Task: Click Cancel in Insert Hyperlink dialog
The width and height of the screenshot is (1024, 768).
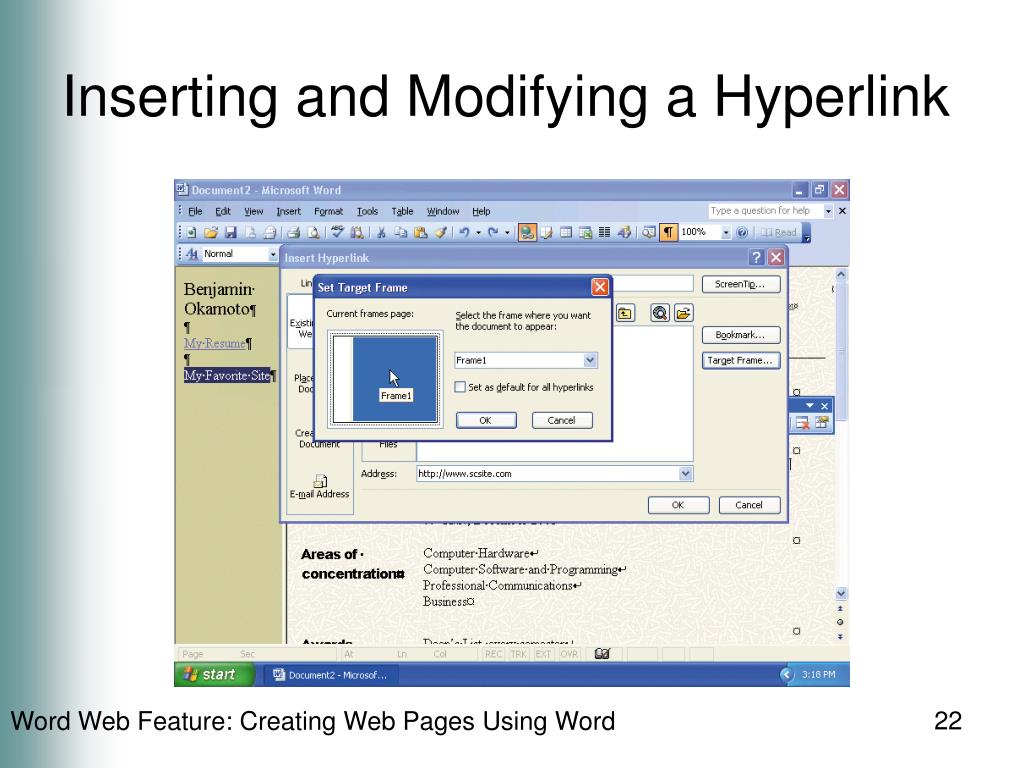Action: [748, 505]
